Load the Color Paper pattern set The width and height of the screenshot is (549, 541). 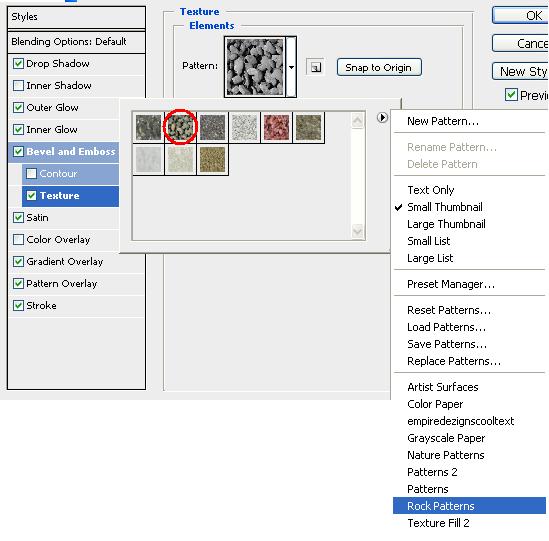coord(435,404)
